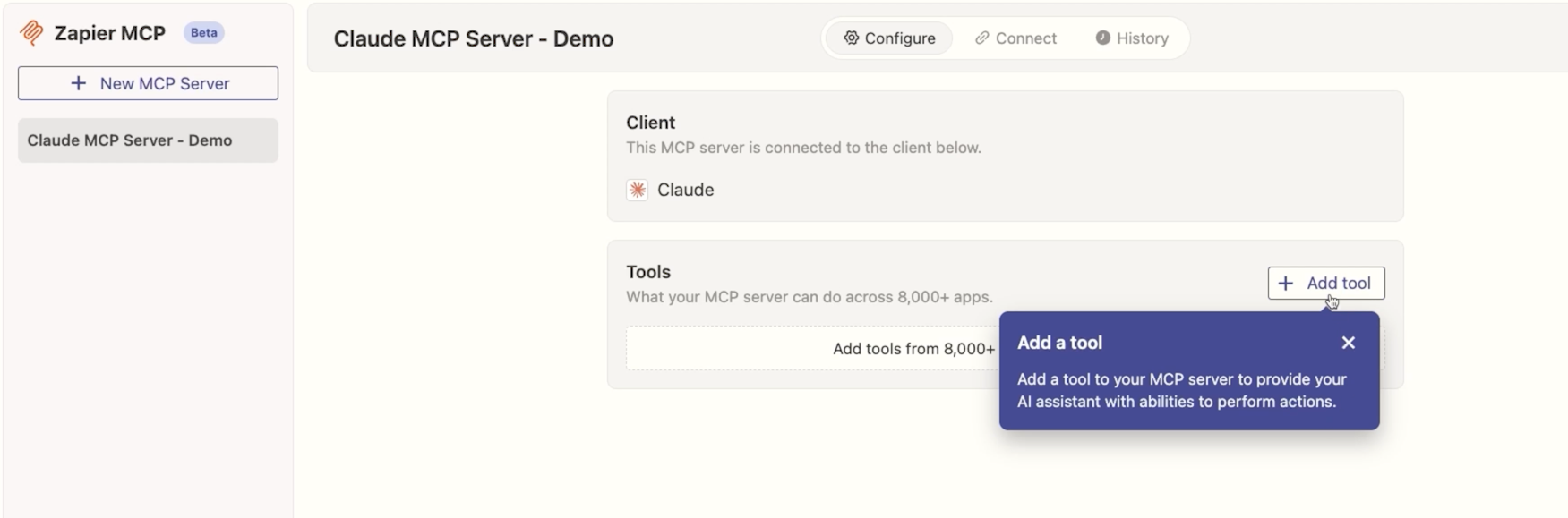The width and height of the screenshot is (1568, 518).
Task: Click the Claude label in Client section
Action: pyautogui.click(x=684, y=190)
